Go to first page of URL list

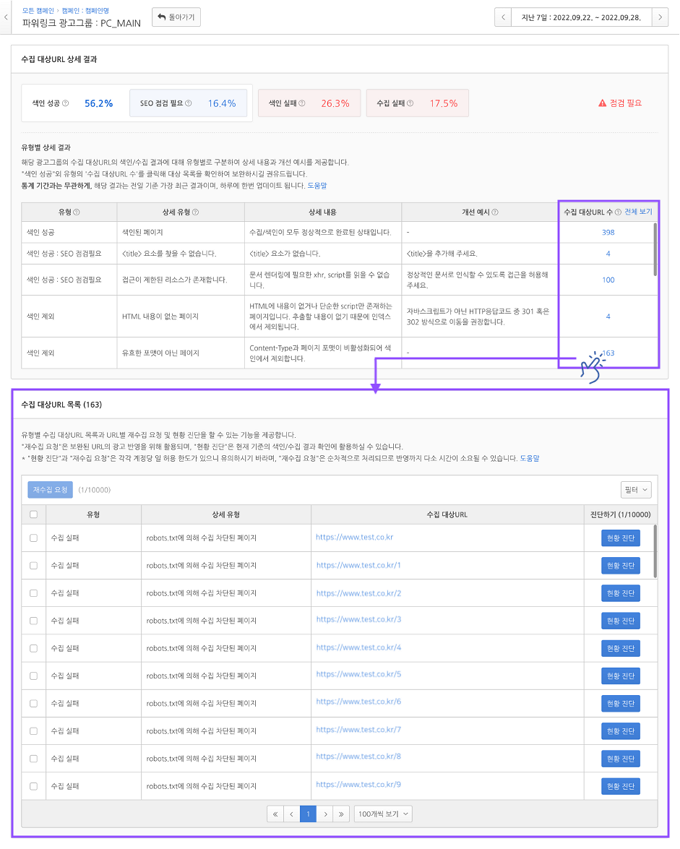[x=275, y=814]
